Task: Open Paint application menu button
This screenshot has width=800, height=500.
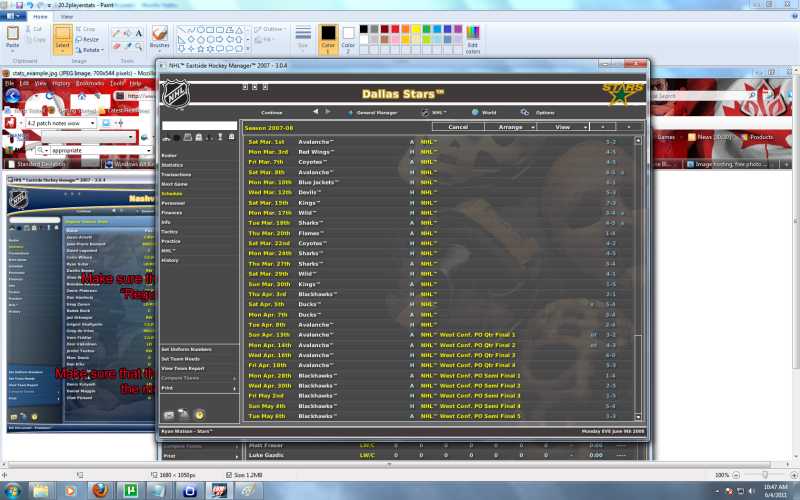Action: [x=11, y=16]
